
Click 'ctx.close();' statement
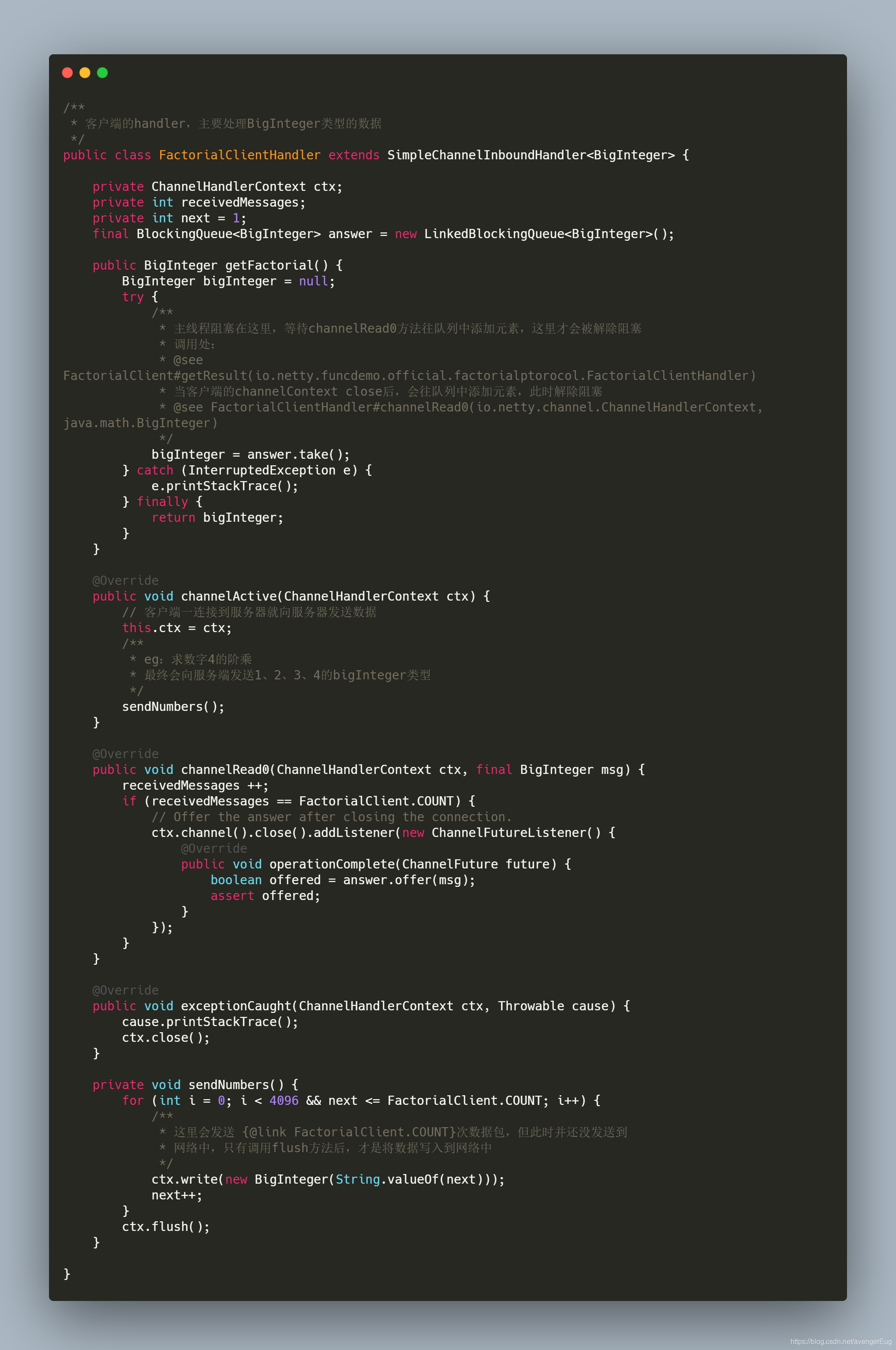[166, 1037]
